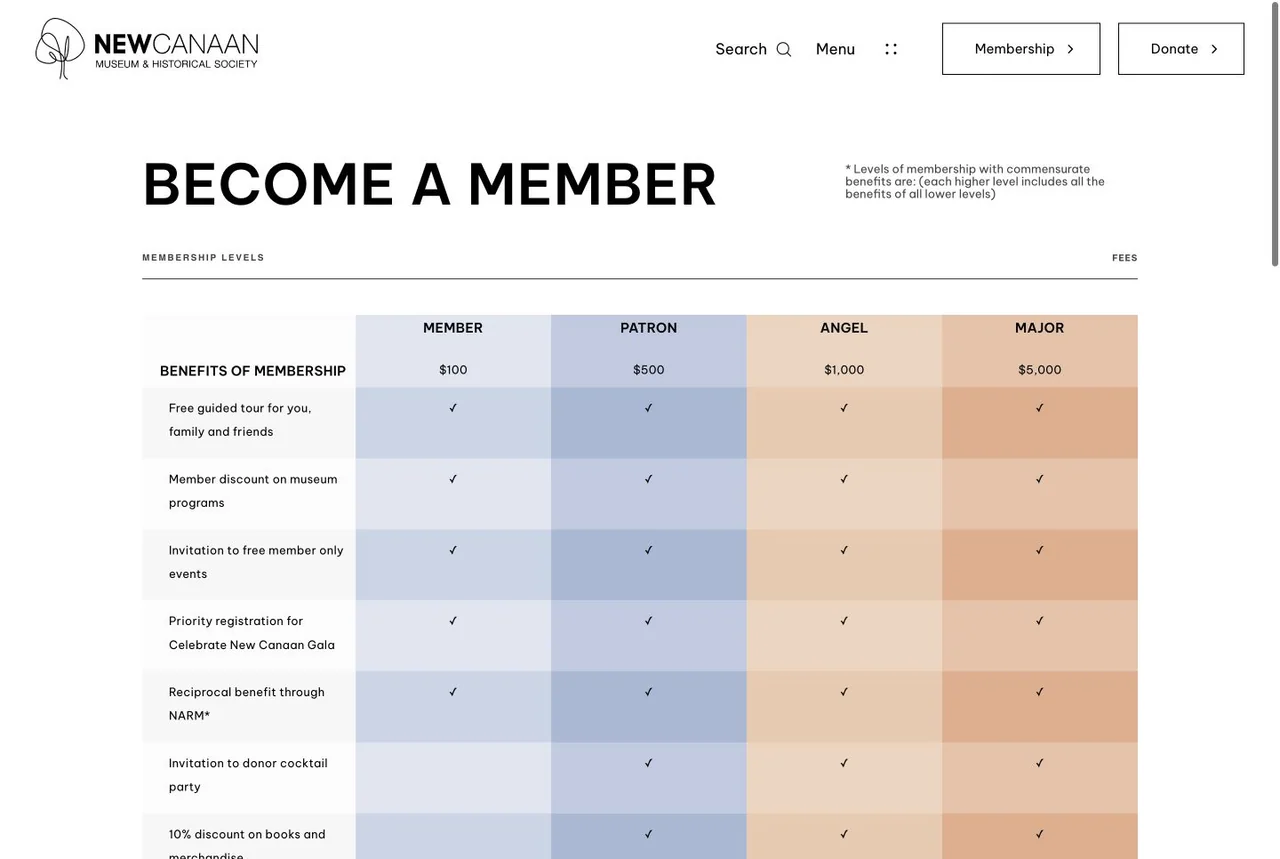Click Patron checkmark for member only events
Screen dimensions: 1280x859
pyautogui.click(x=649, y=550)
